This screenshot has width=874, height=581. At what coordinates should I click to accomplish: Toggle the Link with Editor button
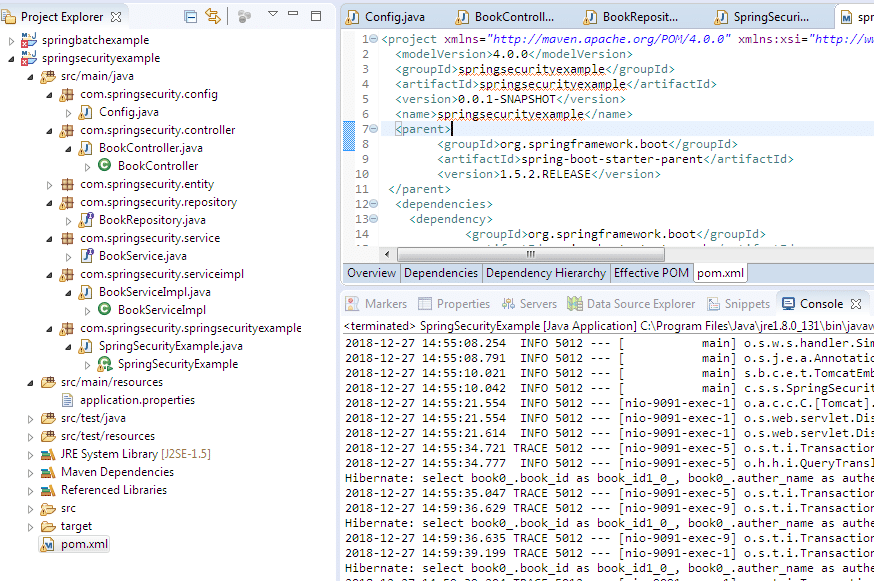tap(213, 16)
